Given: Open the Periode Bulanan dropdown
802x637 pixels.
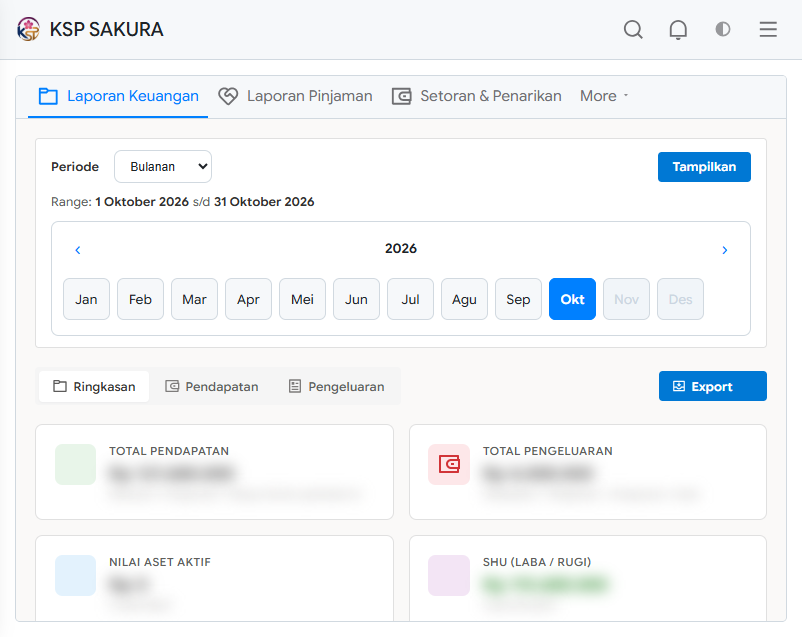Looking at the screenshot, I should pos(163,167).
